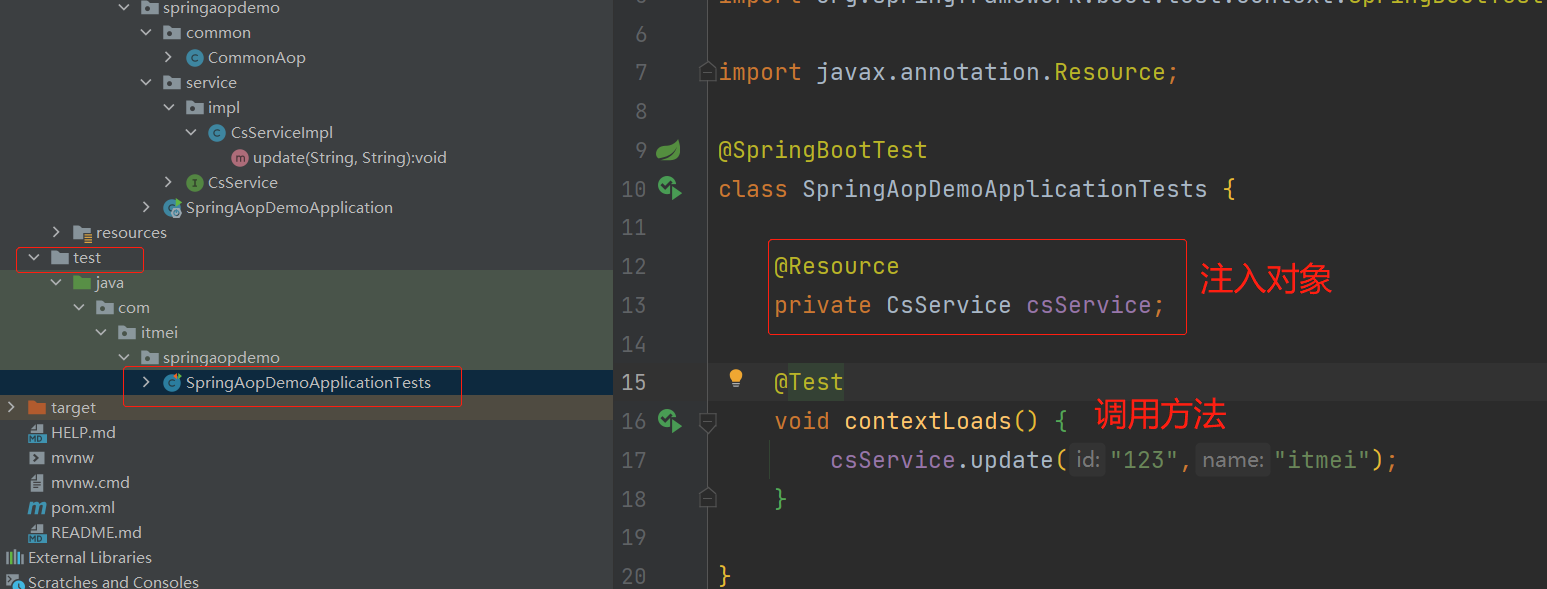Expand the target folder
Image resolution: width=1547 pixels, height=589 pixels.
(x=12, y=408)
